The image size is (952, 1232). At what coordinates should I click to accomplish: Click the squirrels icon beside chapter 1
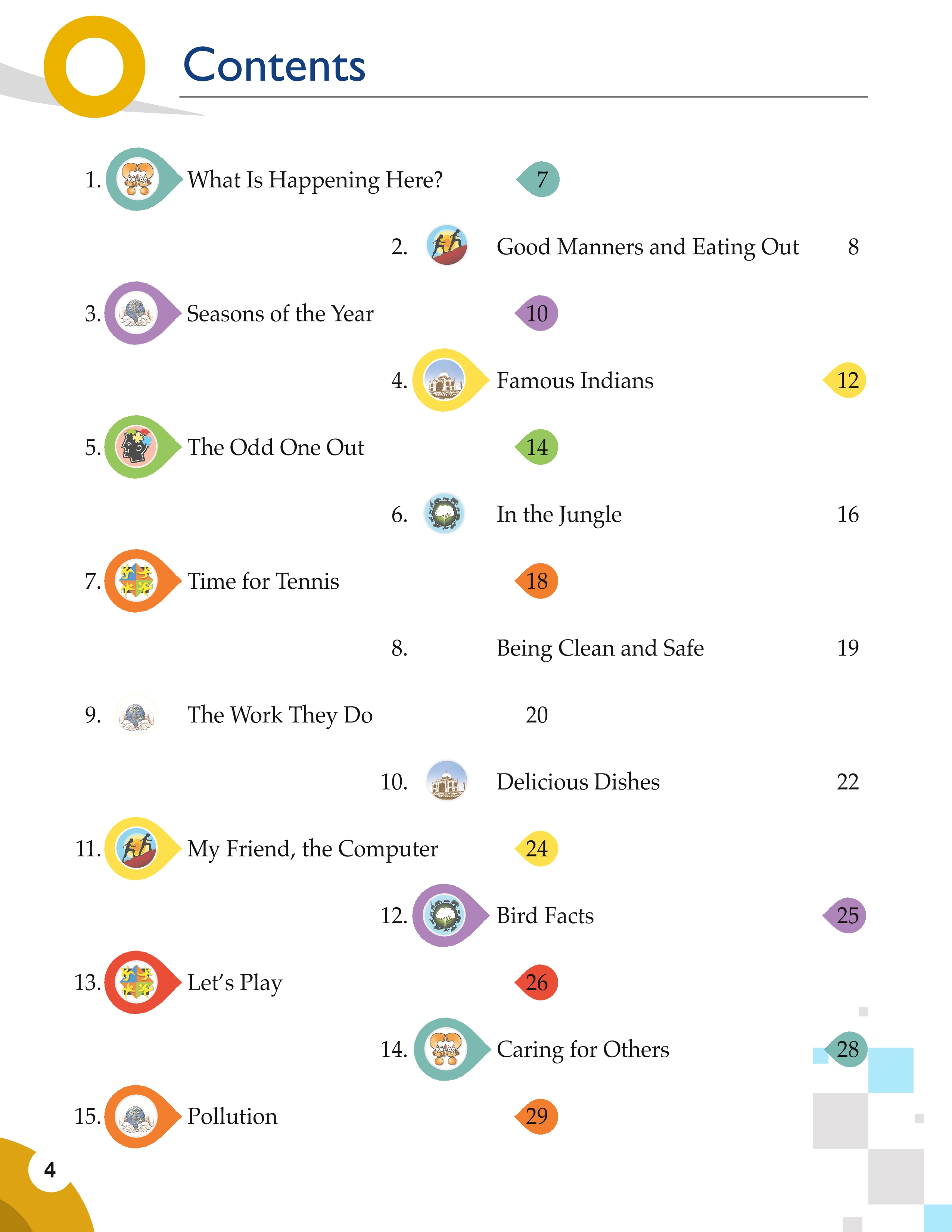(137, 179)
